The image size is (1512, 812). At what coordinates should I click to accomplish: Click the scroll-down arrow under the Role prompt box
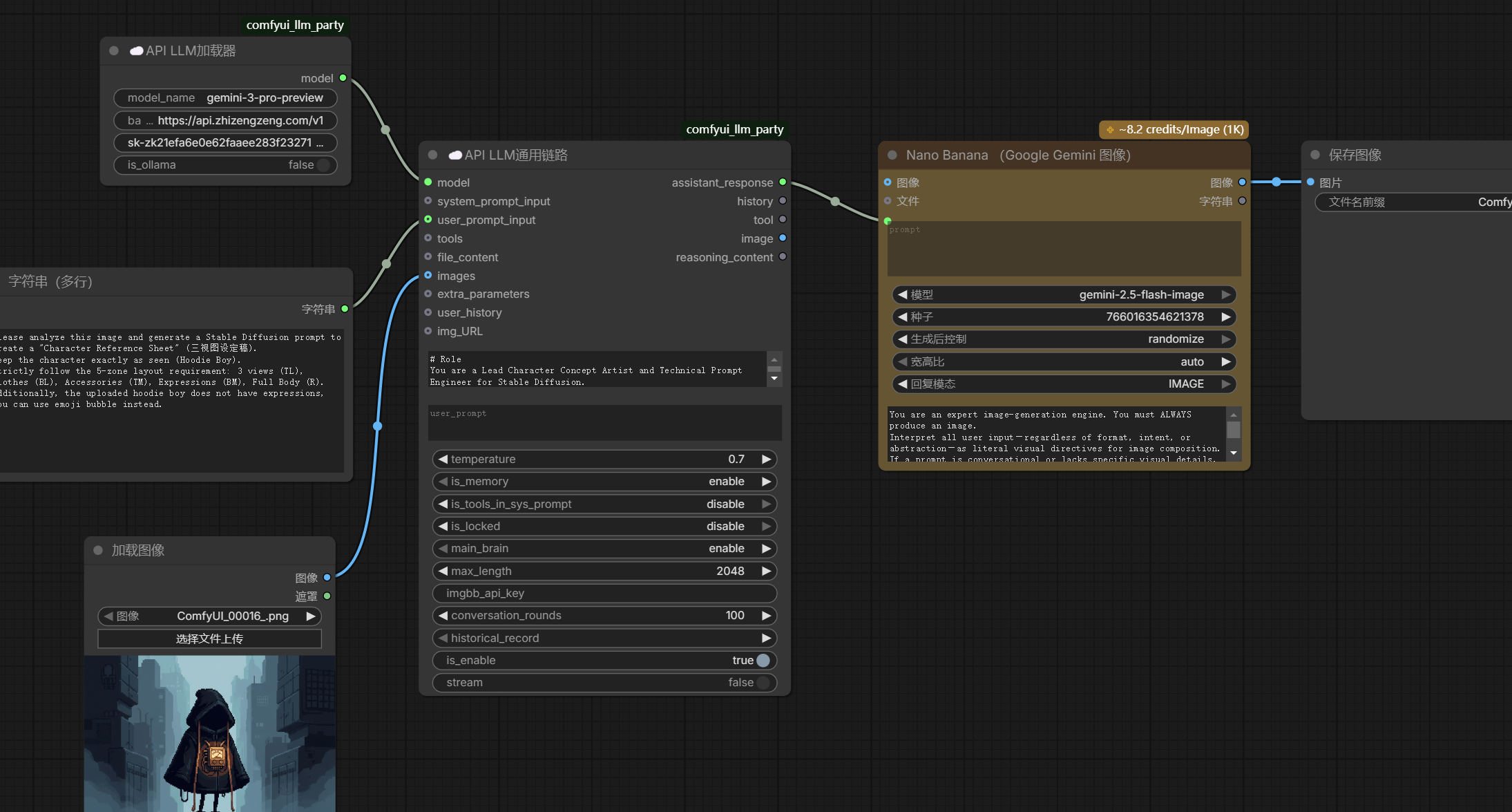point(775,379)
